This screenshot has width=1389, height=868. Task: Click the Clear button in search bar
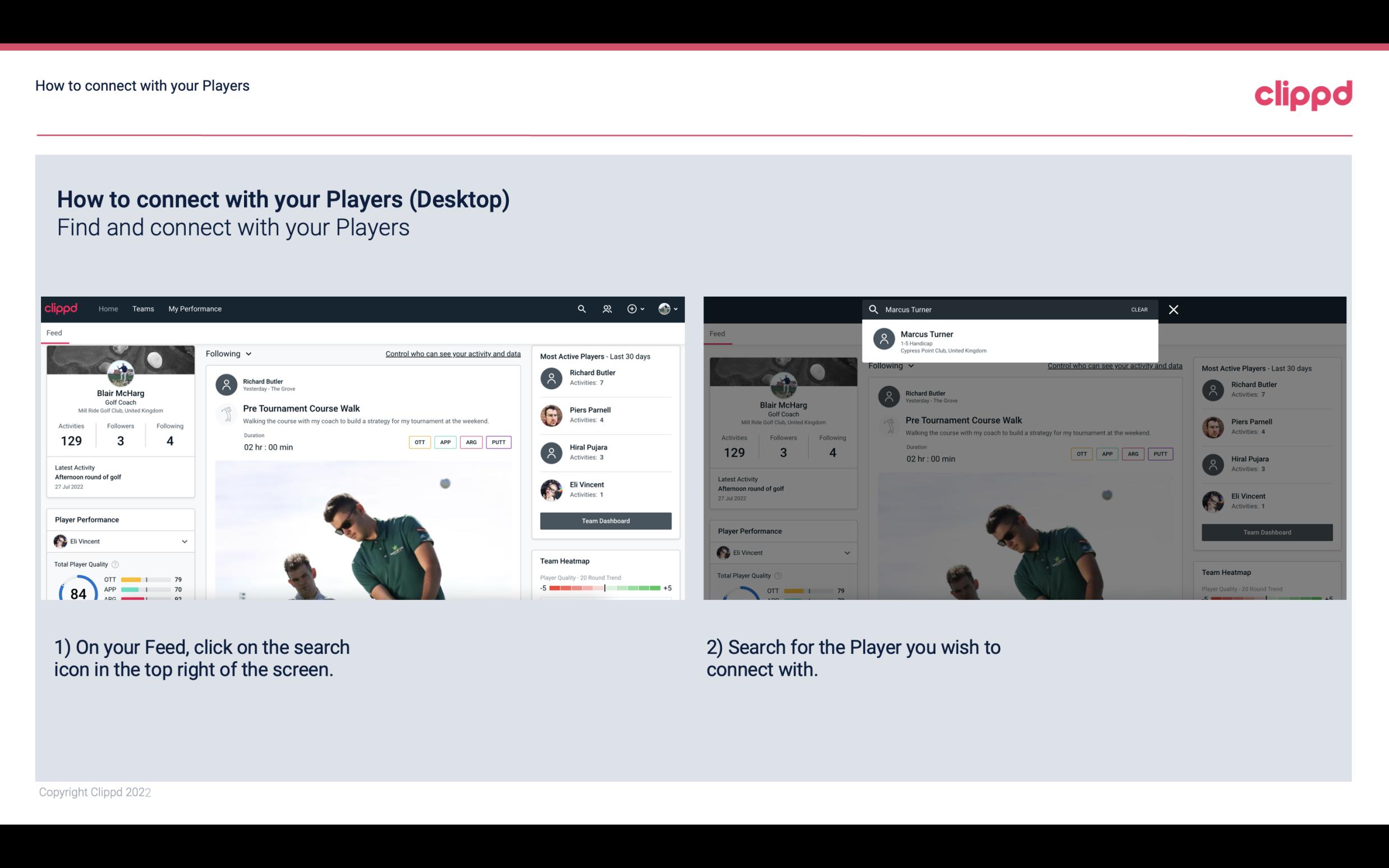(1138, 309)
